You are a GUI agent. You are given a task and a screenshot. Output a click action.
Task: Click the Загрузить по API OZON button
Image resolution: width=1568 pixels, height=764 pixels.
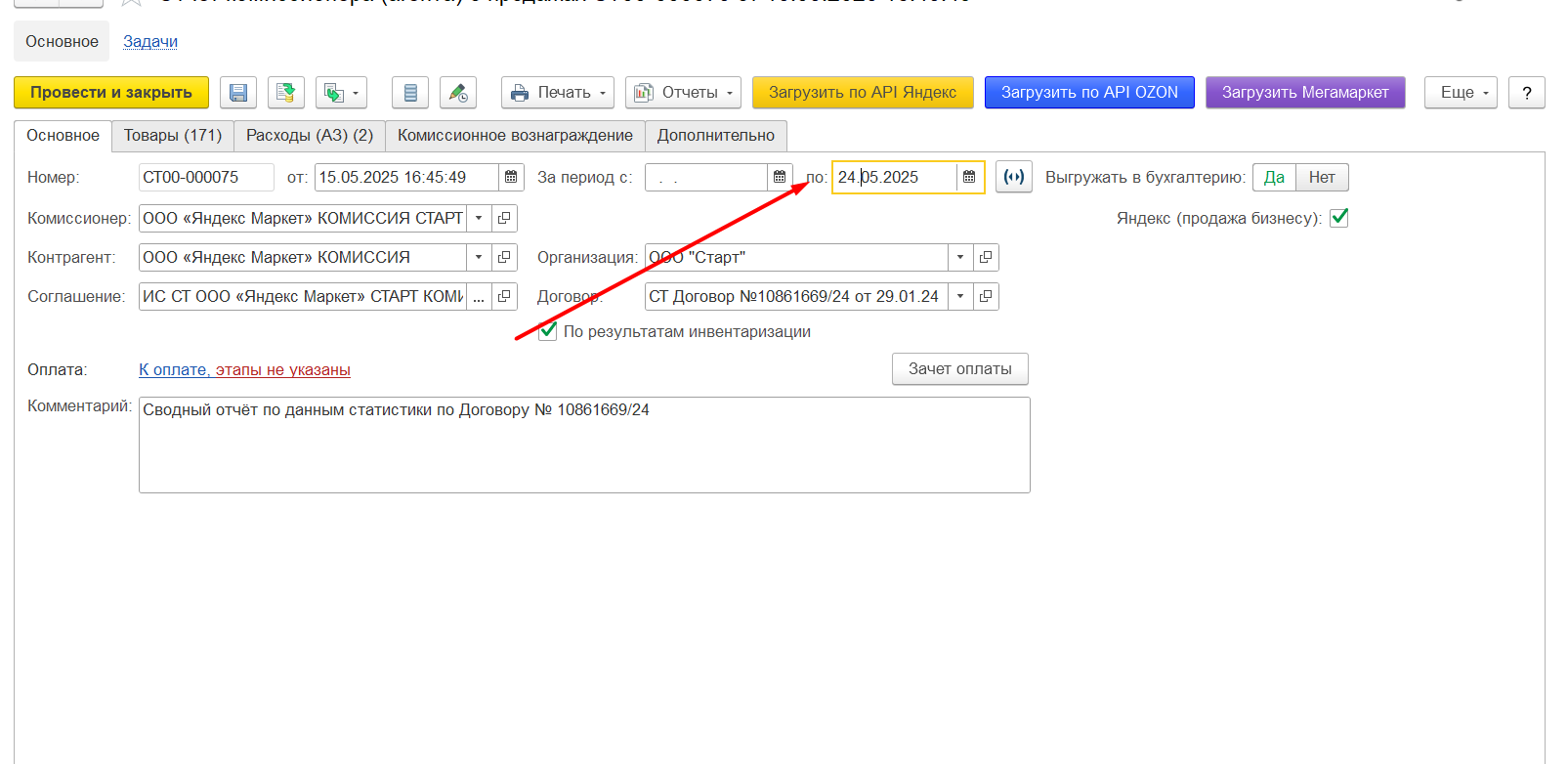(x=1089, y=93)
